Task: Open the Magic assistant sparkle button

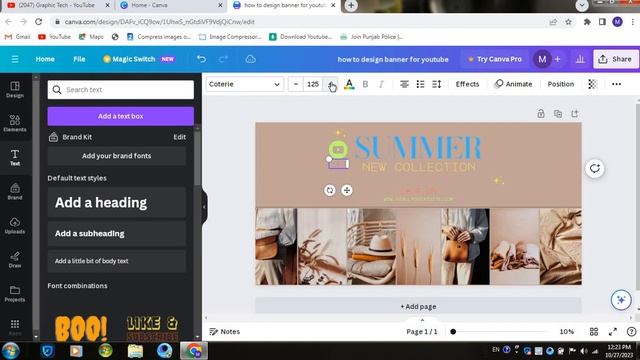Action: [x=621, y=300]
